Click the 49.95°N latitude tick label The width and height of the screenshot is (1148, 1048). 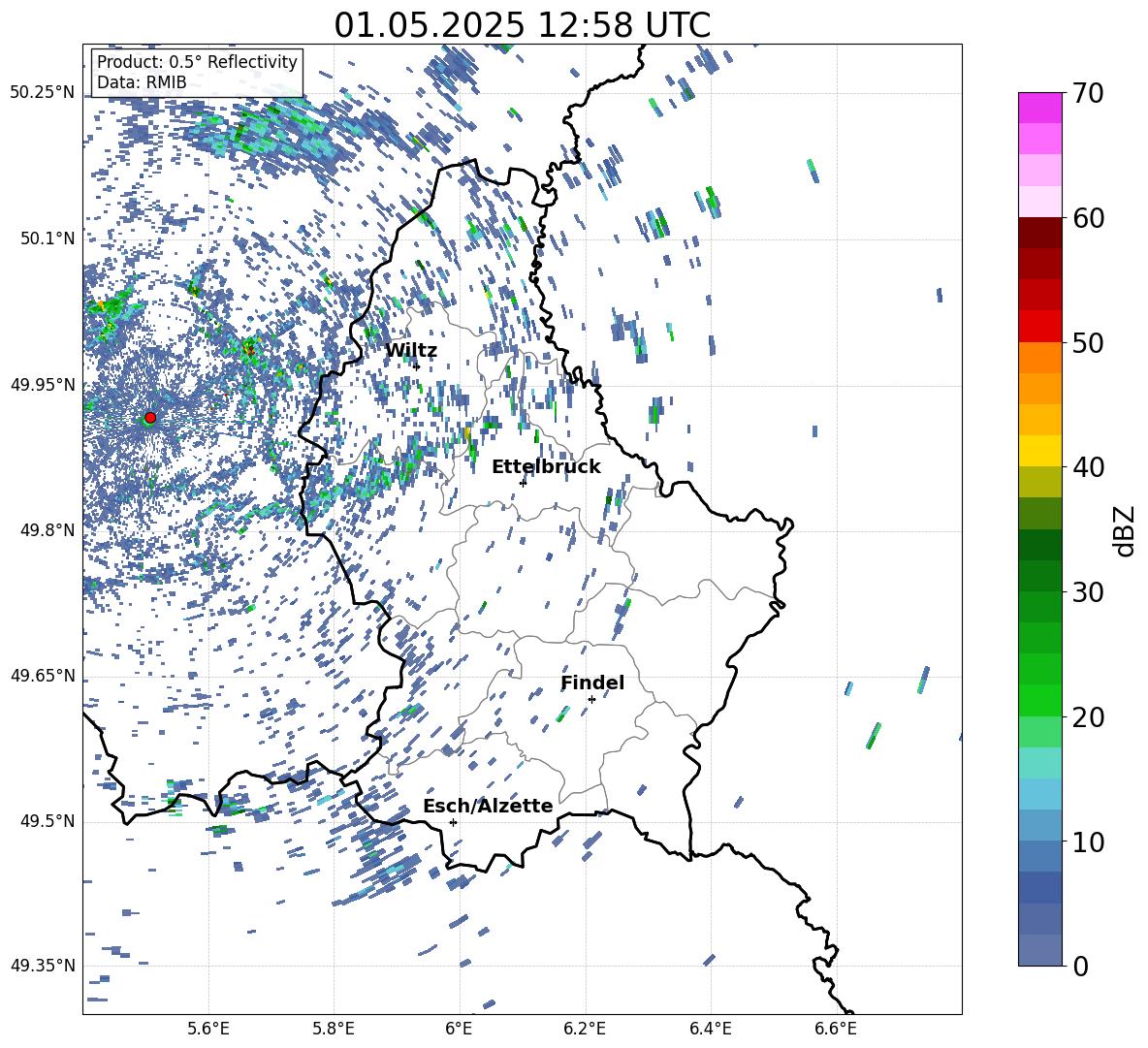(x=43, y=384)
